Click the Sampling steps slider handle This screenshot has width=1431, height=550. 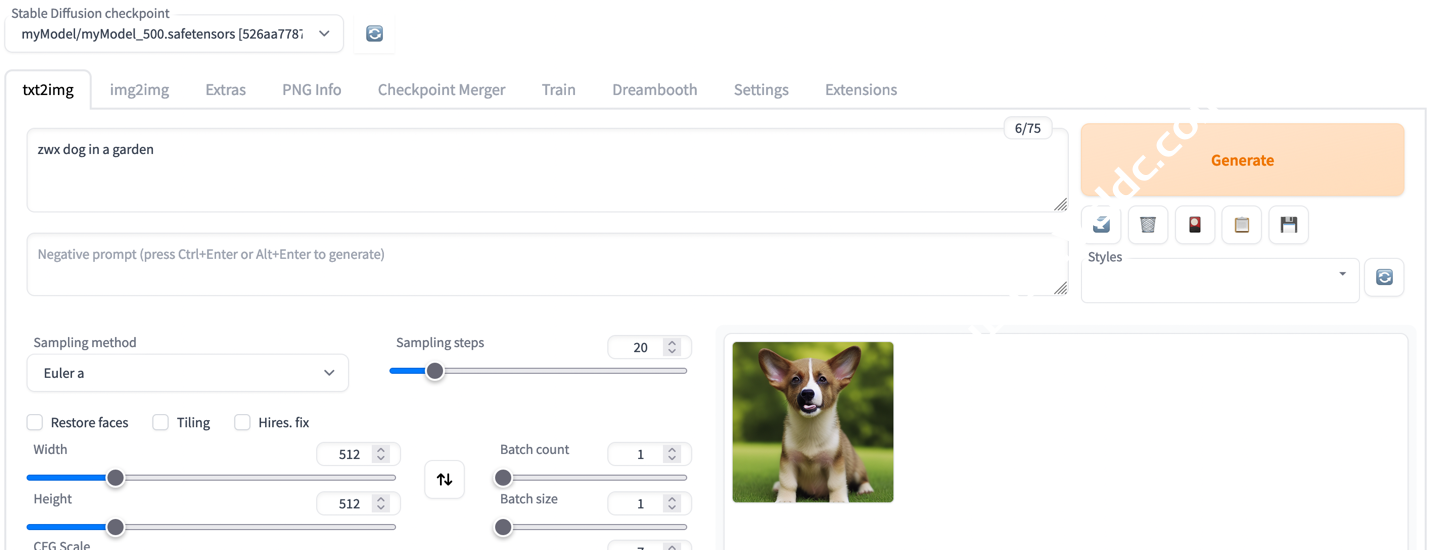pos(435,371)
